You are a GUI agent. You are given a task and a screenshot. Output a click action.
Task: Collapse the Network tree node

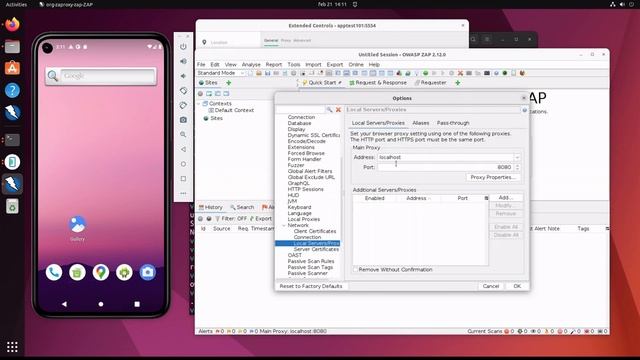point(284,225)
